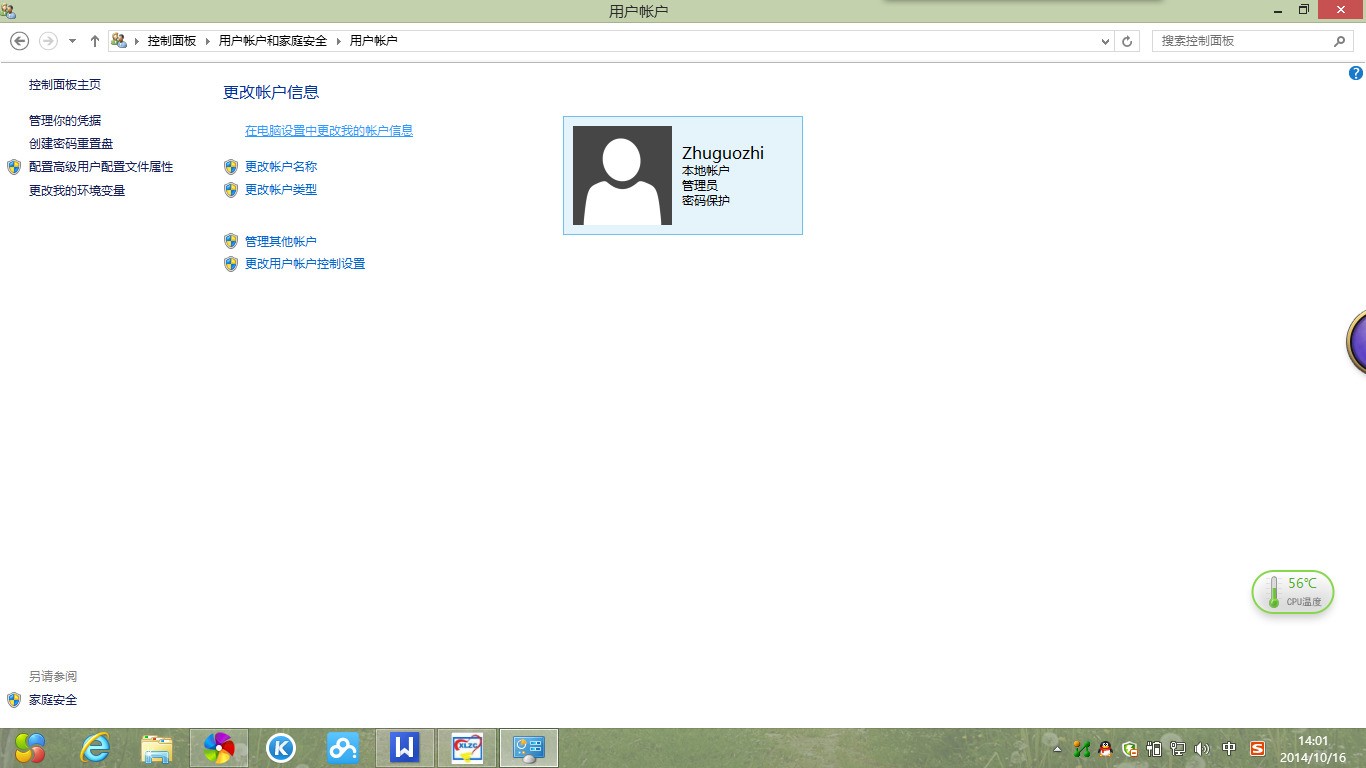The width and height of the screenshot is (1366, 768).
Task: Select 控制面板 breadcrumb item
Action: (172, 41)
